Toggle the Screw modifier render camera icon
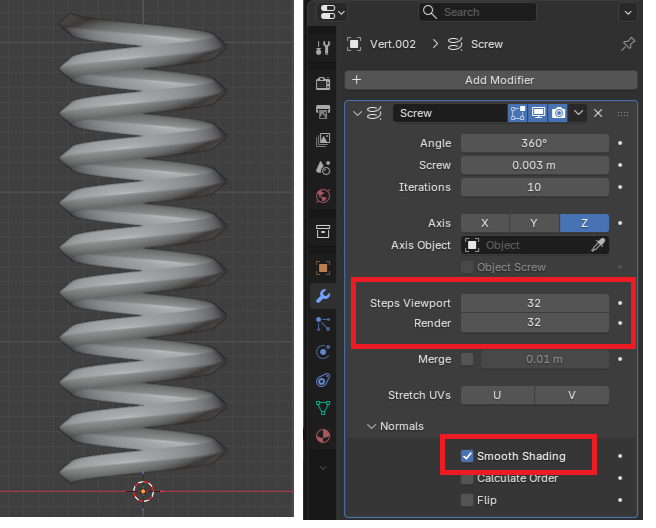656x528 pixels. [559, 113]
